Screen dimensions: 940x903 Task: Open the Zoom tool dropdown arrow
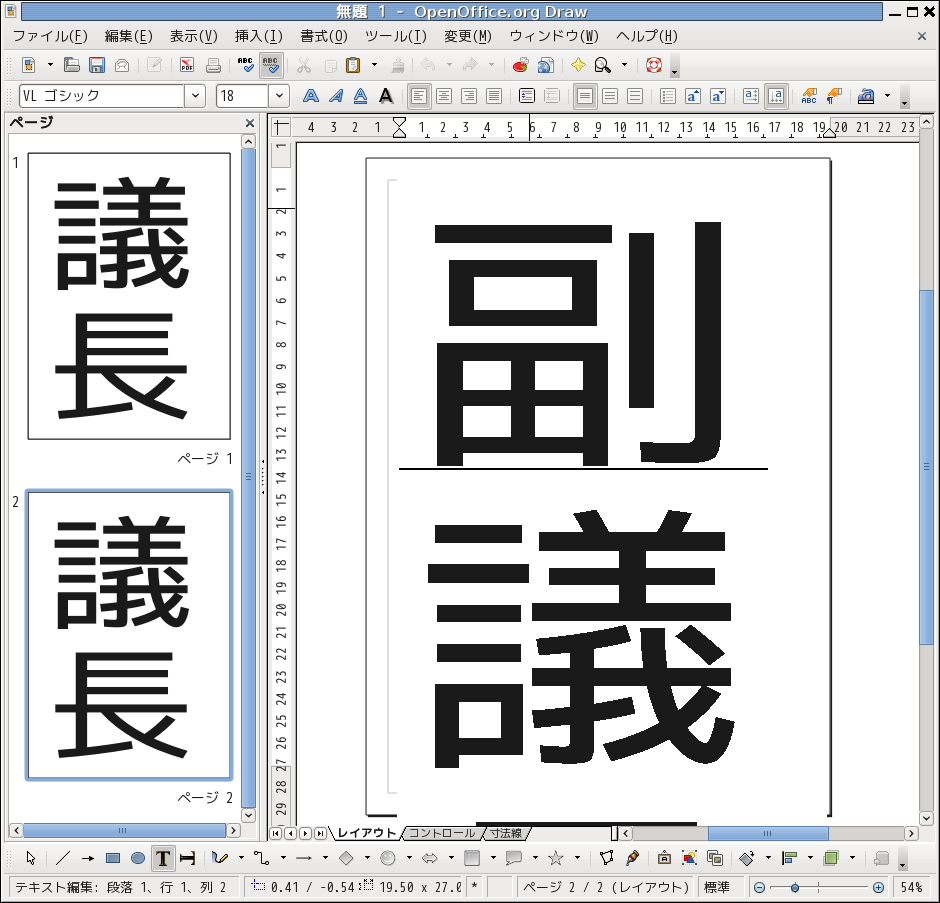click(625, 66)
